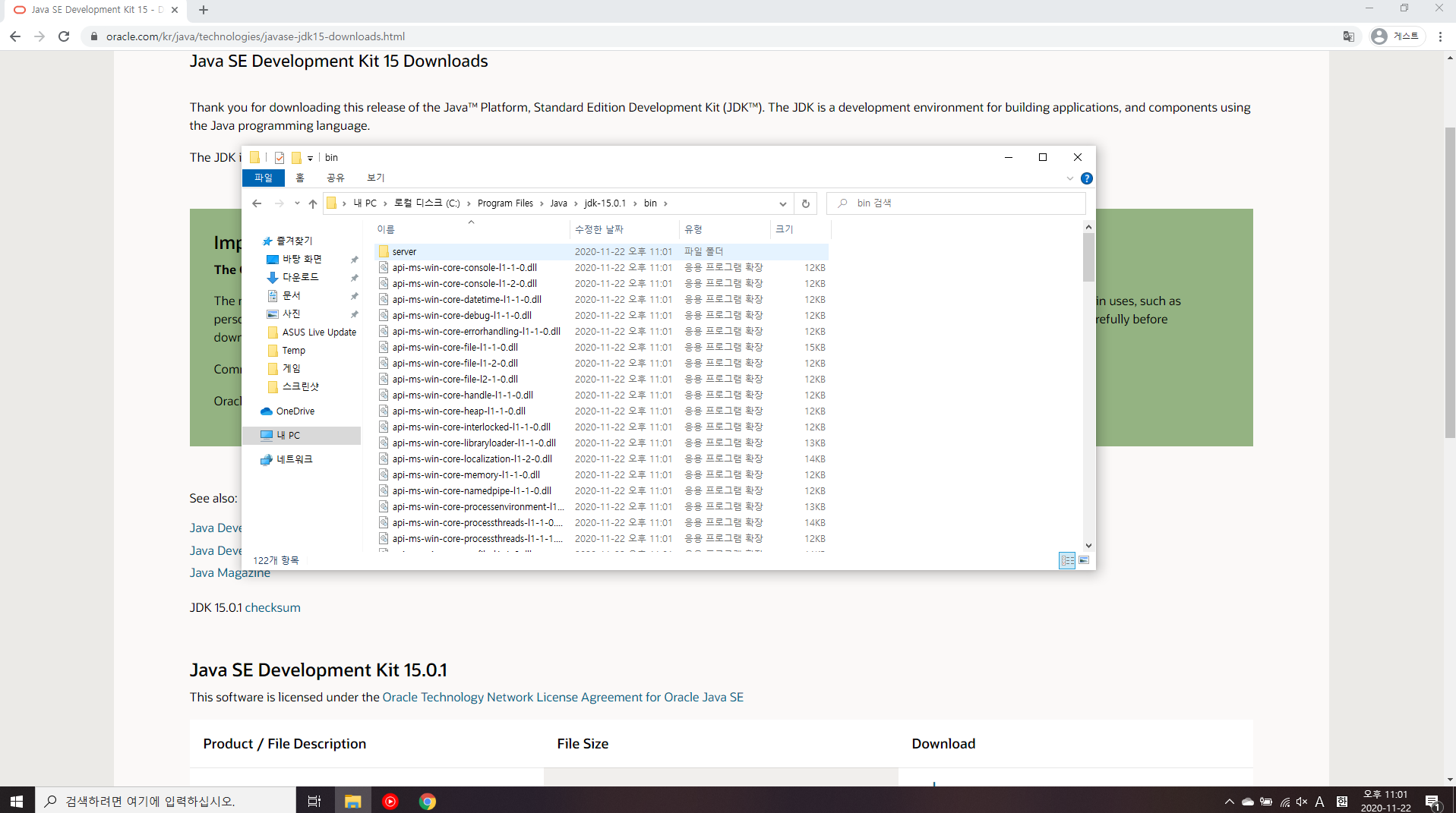The image size is (1456, 813).
Task: Click the browser page vertical scrollbar thumb
Action: coord(1450,281)
